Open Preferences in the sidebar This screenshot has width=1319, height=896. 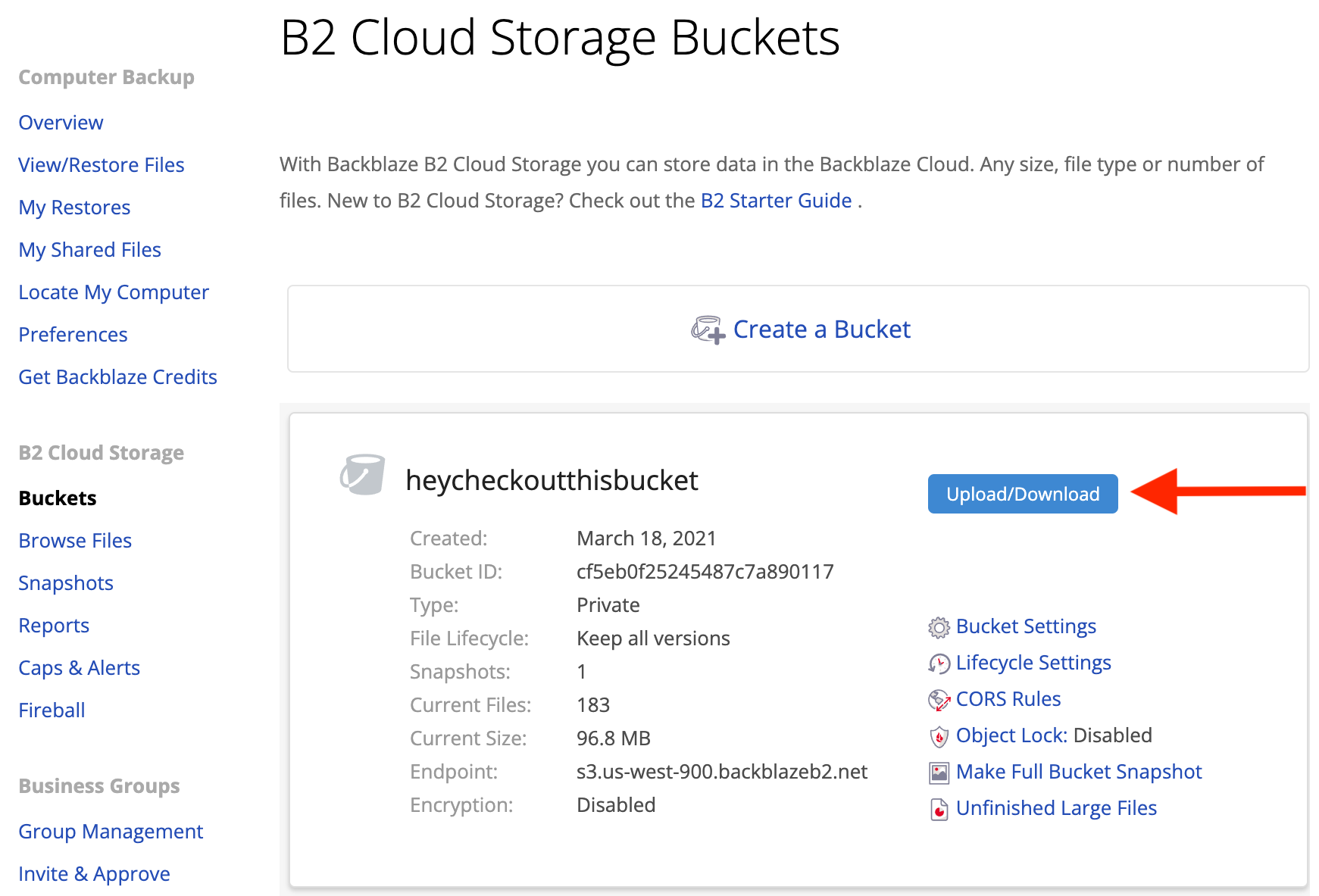click(73, 335)
